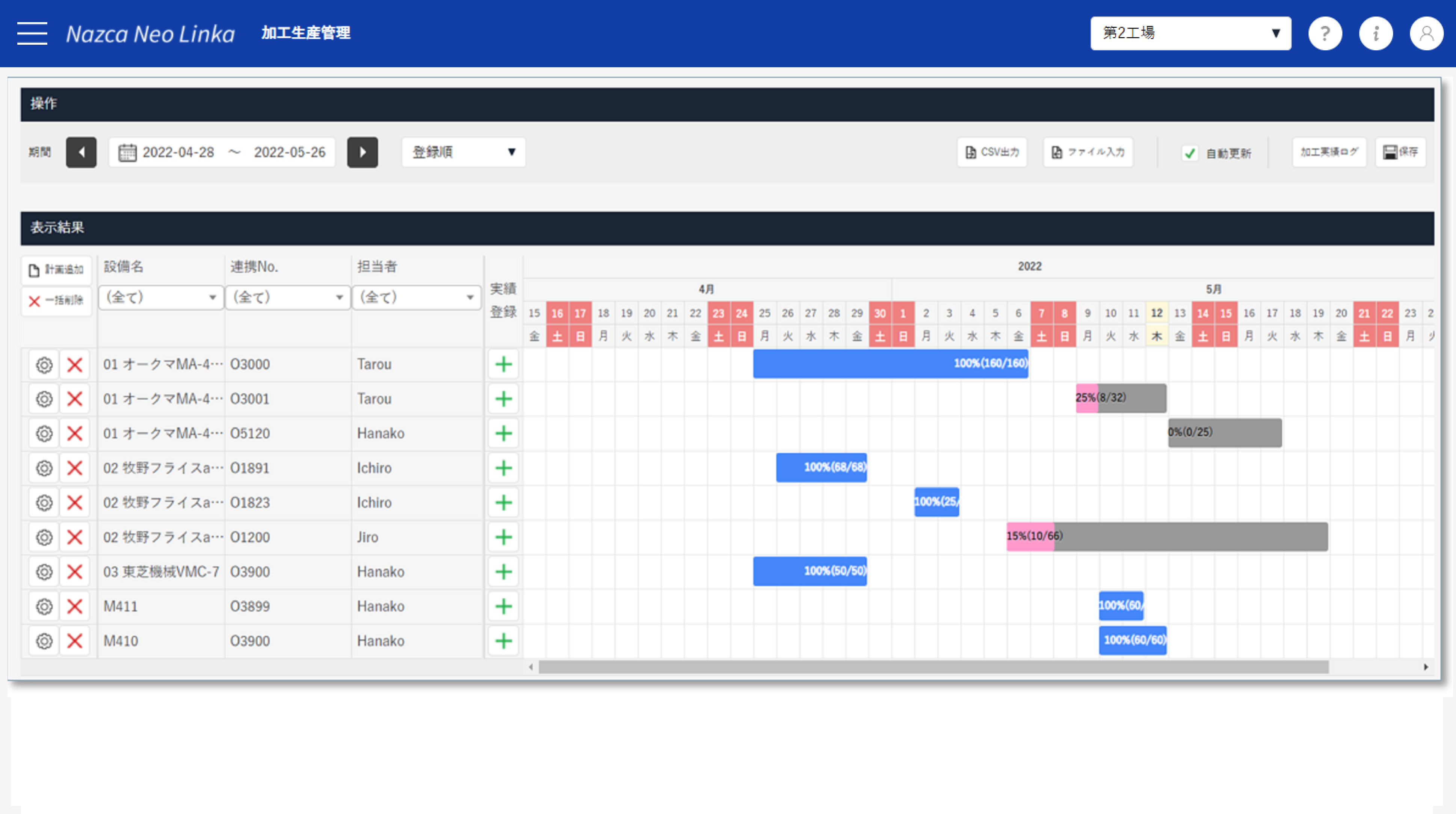The width and height of the screenshot is (1456, 814).
Task: Delete the M411 row with red X
Action: point(75,607)
